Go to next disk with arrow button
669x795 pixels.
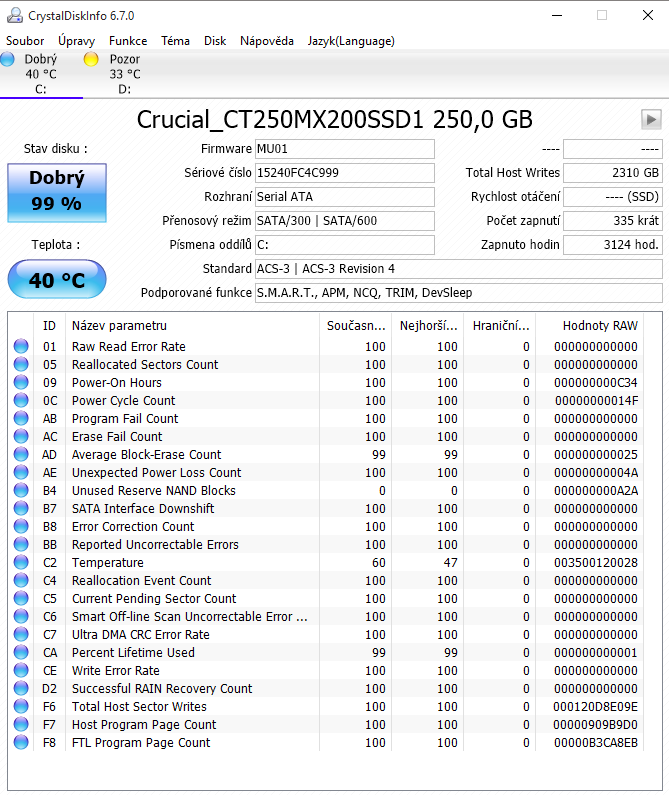coord(651,120)
